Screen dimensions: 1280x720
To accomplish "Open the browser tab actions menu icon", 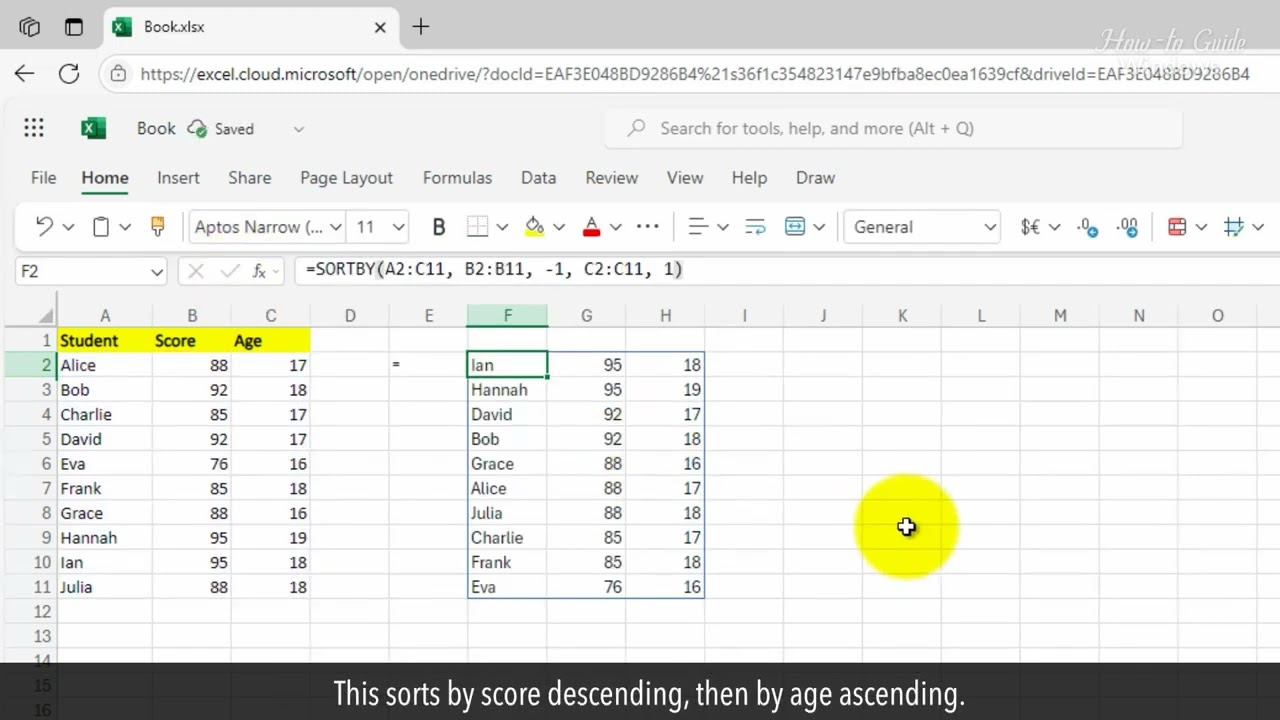I will click(74, 28).
